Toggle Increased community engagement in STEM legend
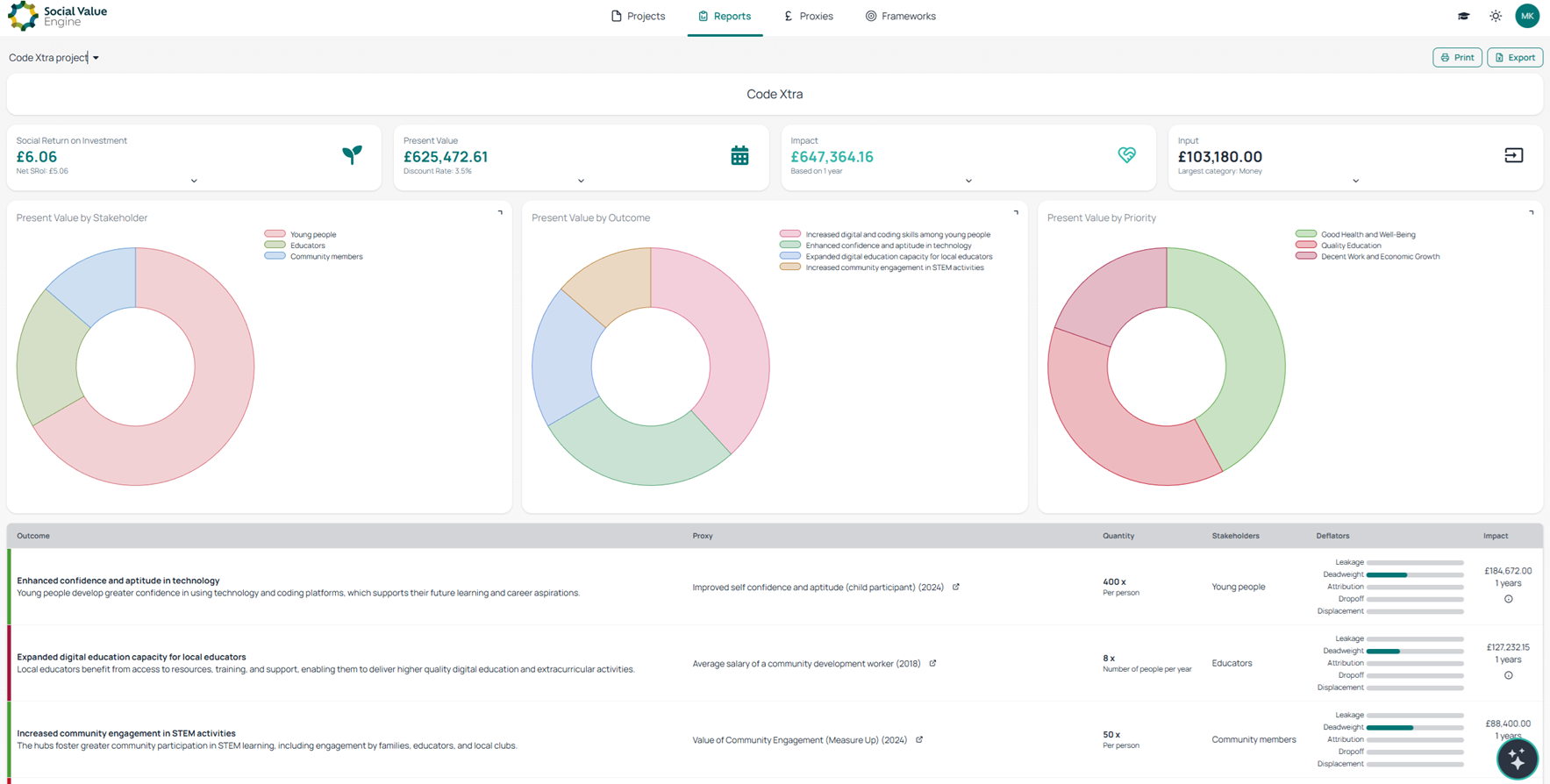 pos(882,267)
